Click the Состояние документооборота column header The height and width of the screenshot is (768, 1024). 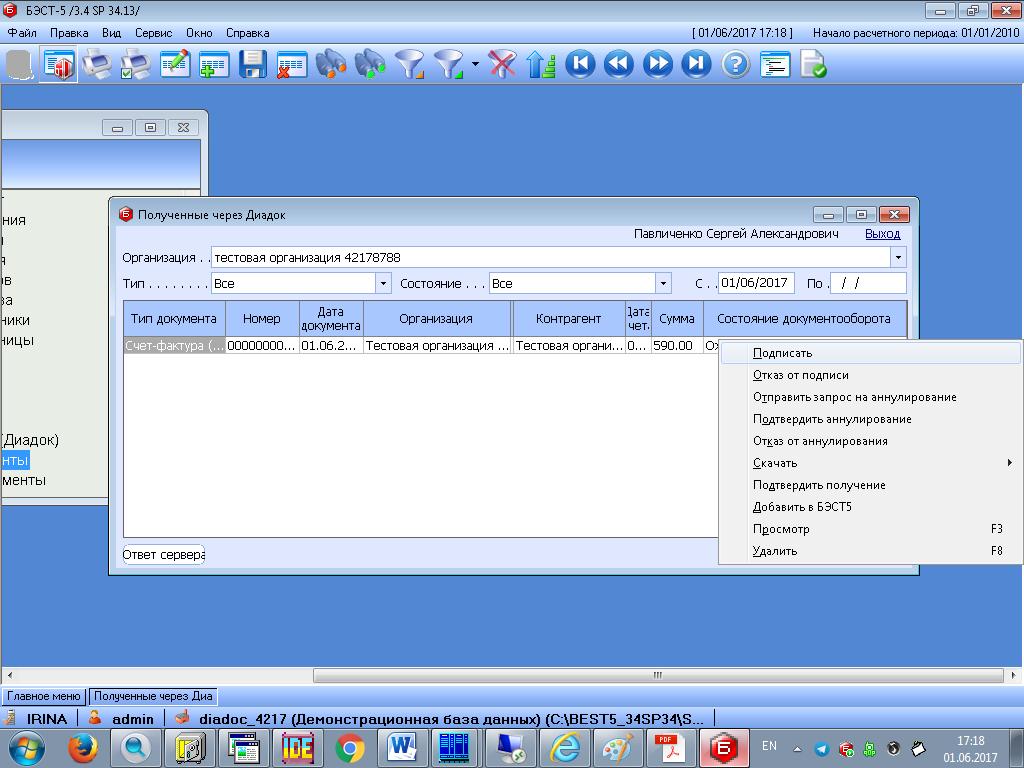click(805, 319)
